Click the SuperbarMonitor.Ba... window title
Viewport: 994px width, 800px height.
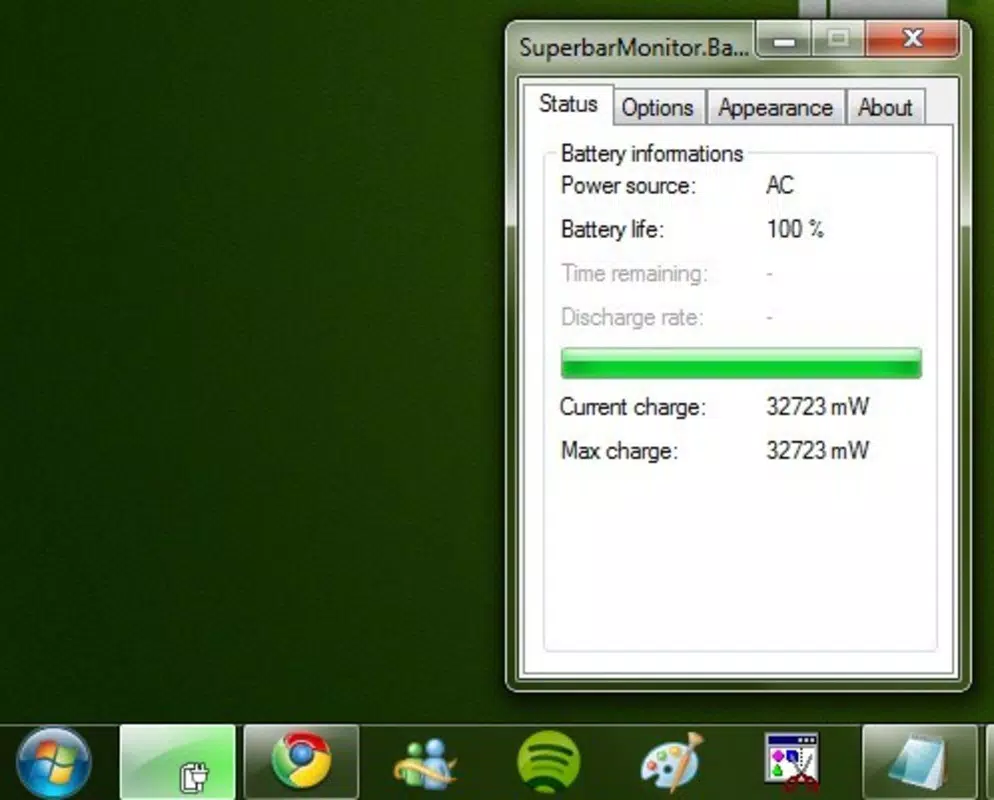(x=633, y=48)
